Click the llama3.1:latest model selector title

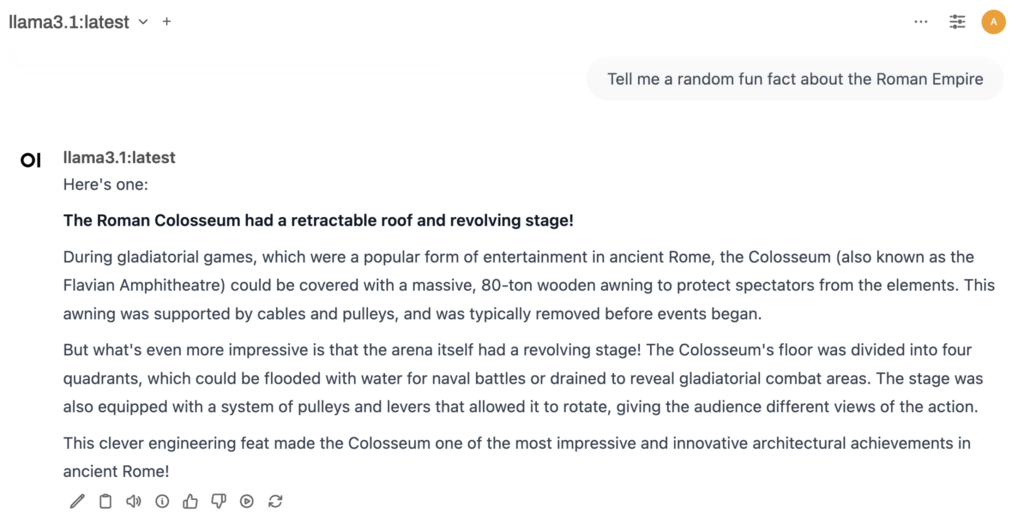pyautogui.click(x=69, y=22)
